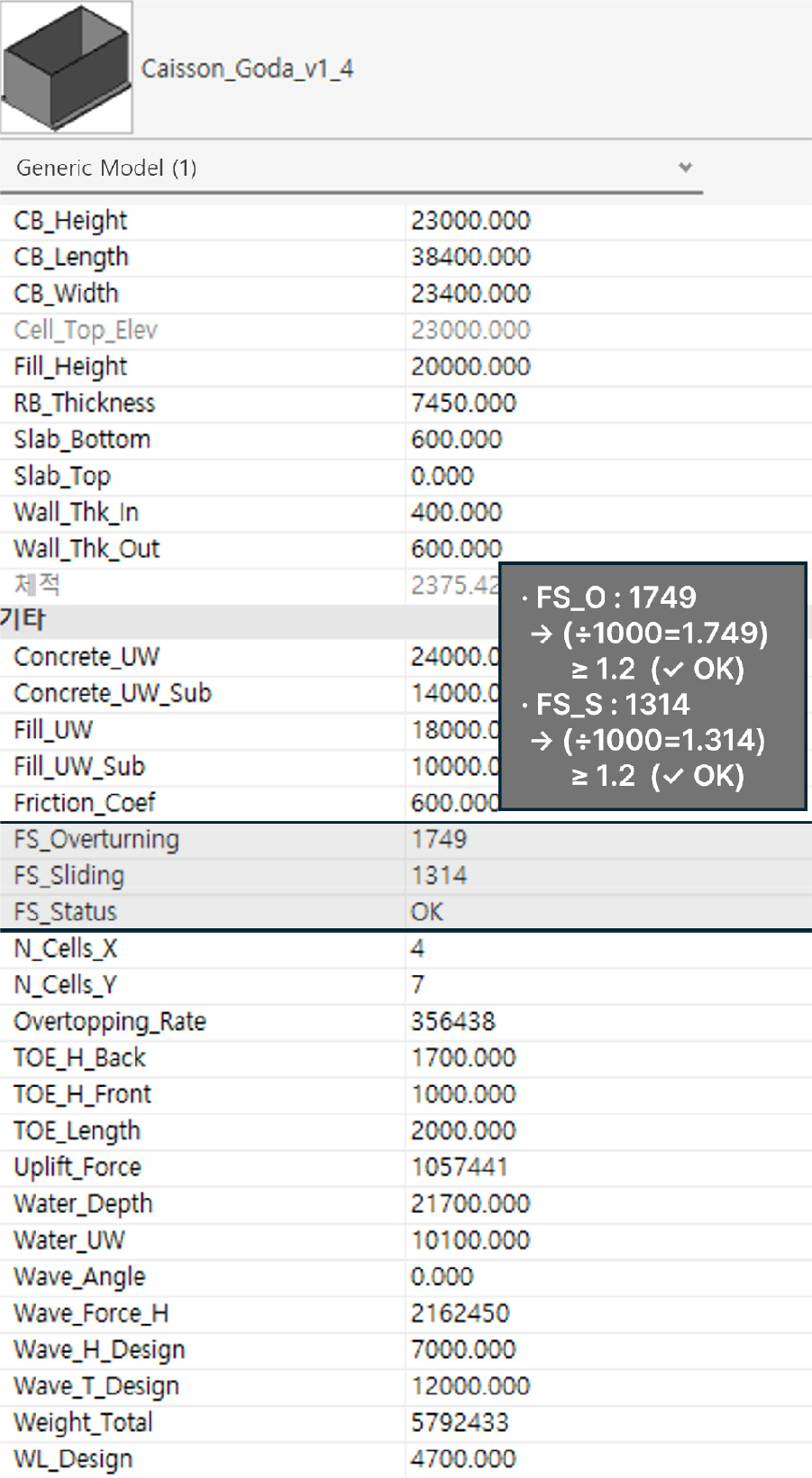Screen dimensions: 812x1478
Task: Edit the Water_Depth value 21700.000
Action: (x=470, y=1204)
